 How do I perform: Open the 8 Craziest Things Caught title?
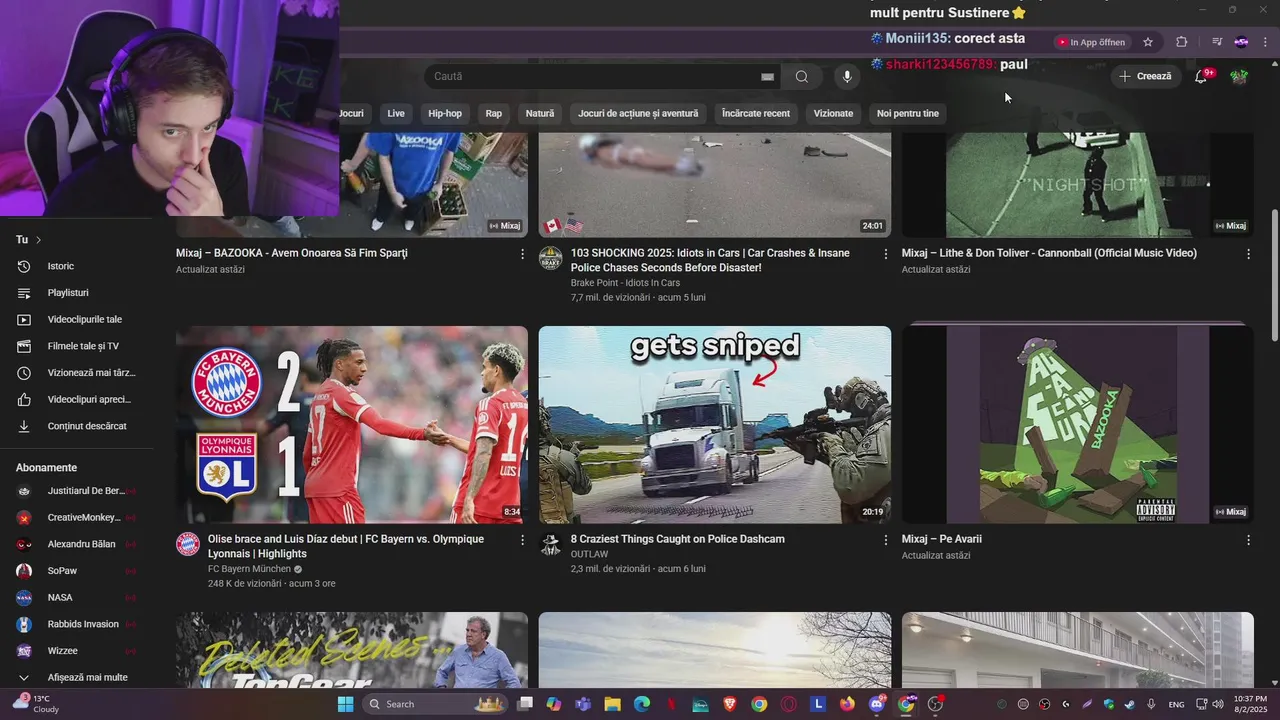(x=678, y=539)
